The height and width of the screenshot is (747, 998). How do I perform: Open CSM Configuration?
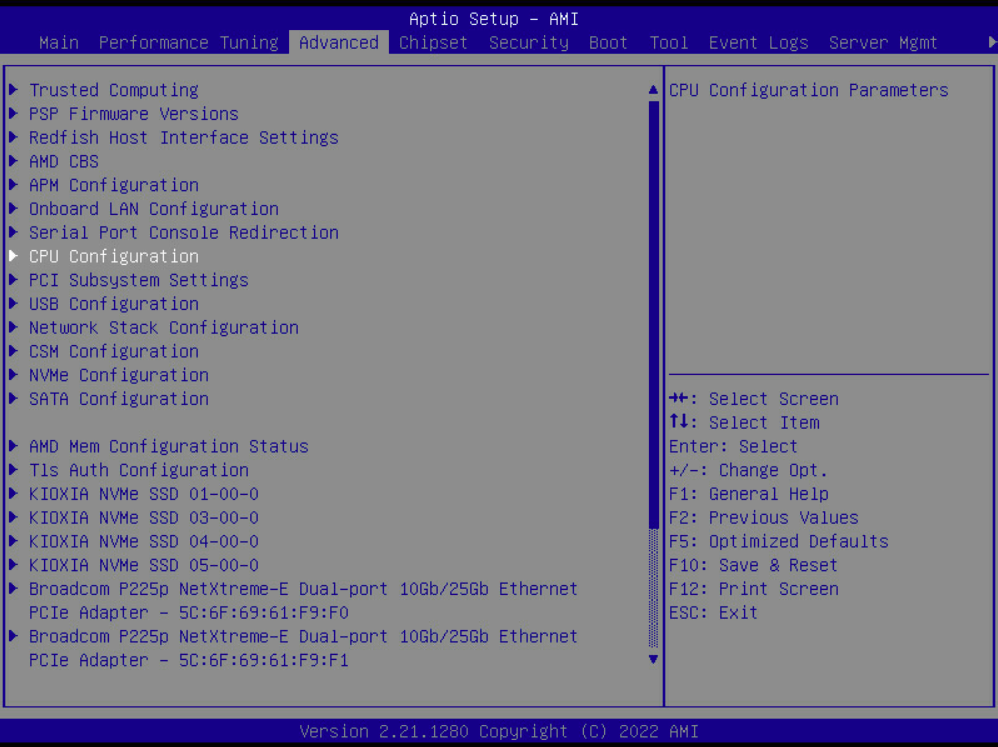click(113, 351)
